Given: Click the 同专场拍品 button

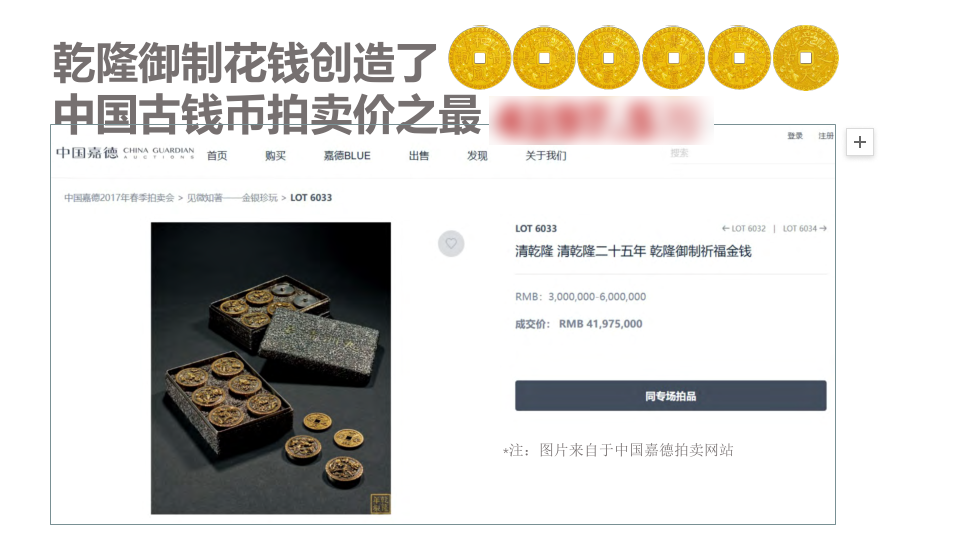Looking at the screenshot, I should click(671, 396).
